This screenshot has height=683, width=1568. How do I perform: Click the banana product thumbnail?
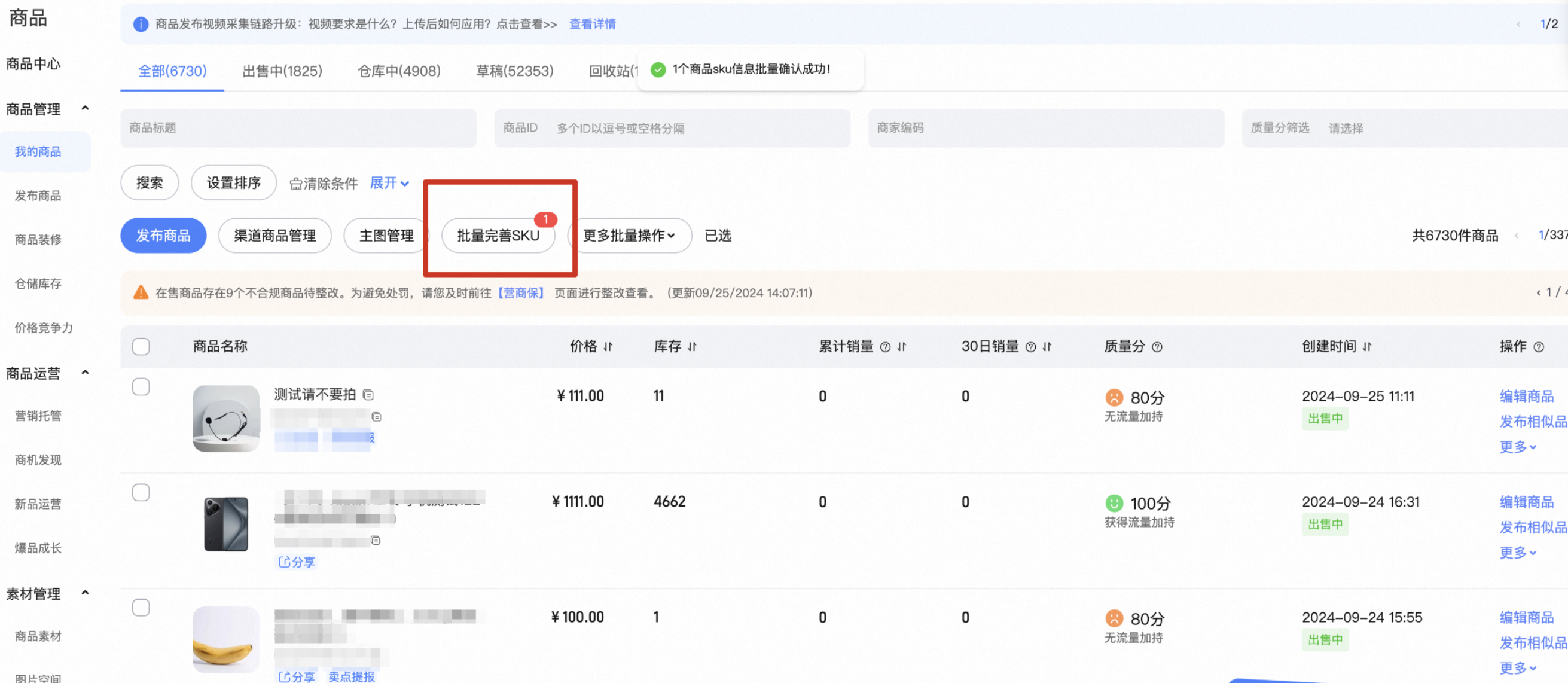(226, 640)
